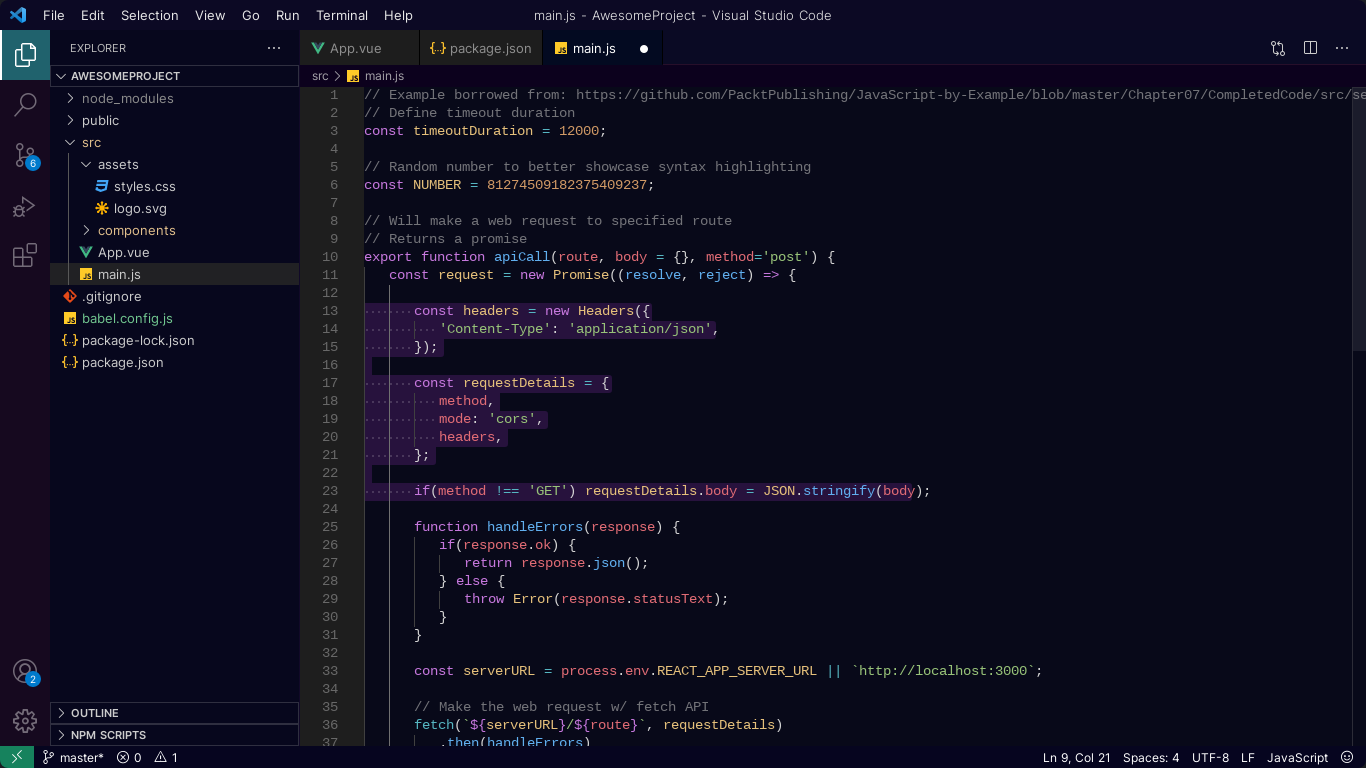Open the remote window indicator
Image resolution: width=1366 pixels, height=768 pixels.
(x=15, y=757)
